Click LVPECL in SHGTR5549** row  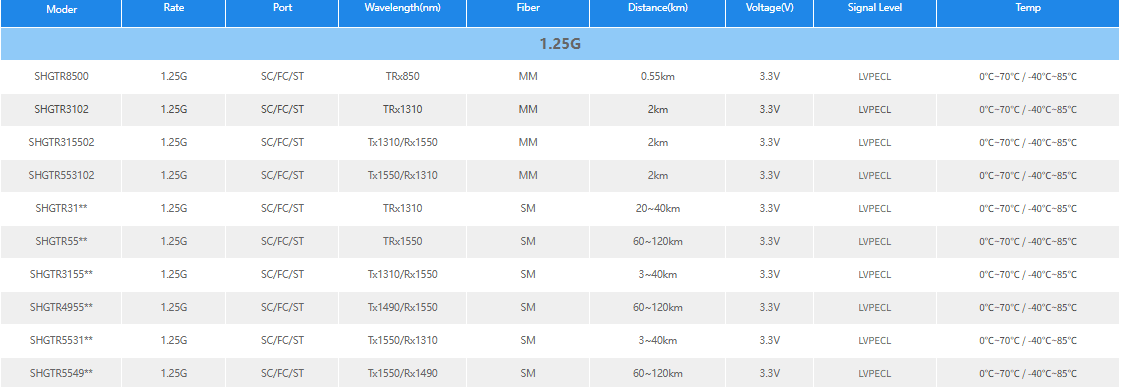pyautogui.click(x=875, y=373)
